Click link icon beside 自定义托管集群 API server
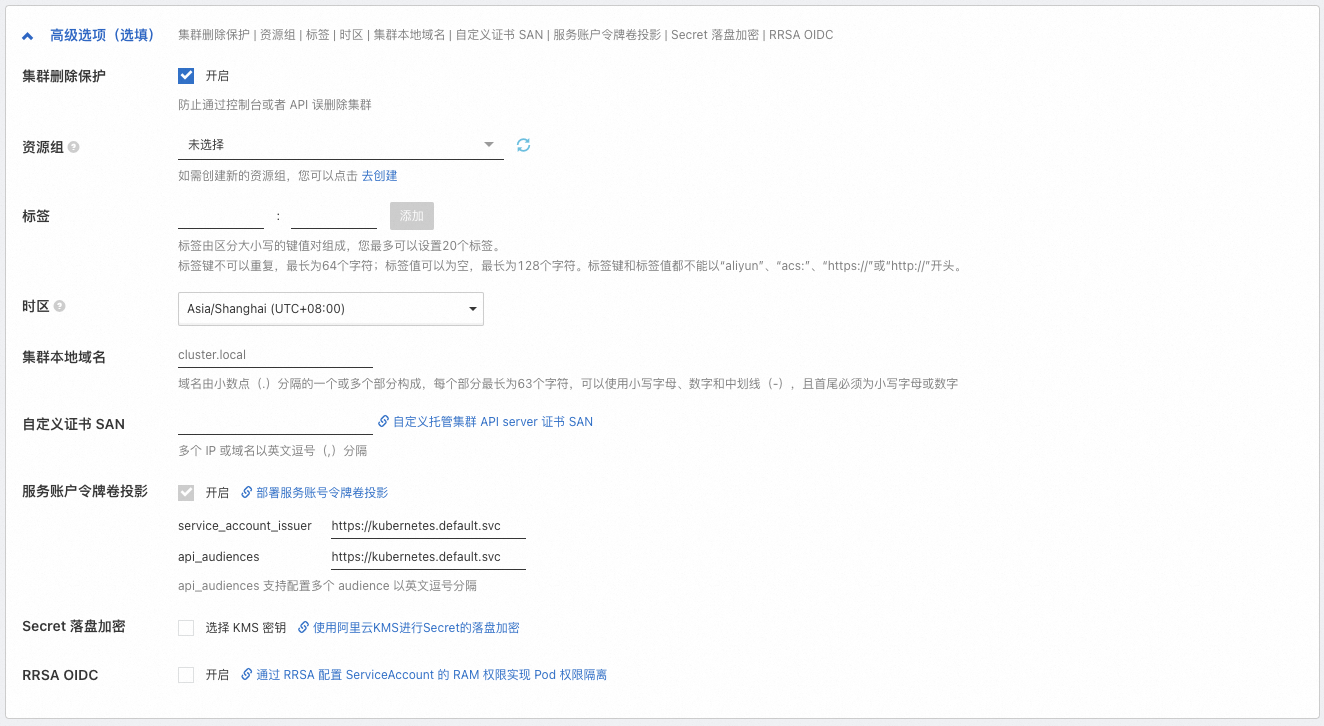 click(383, 422)
